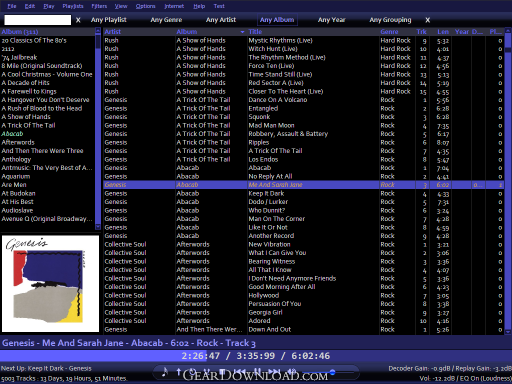Open the Any Artist filter
The width and height of the screenshot is (512, 384).
[x=221, y=20]
